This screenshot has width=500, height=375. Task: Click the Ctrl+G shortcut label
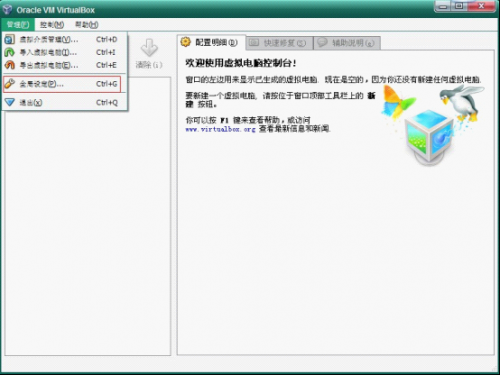(x=107, y=84)
